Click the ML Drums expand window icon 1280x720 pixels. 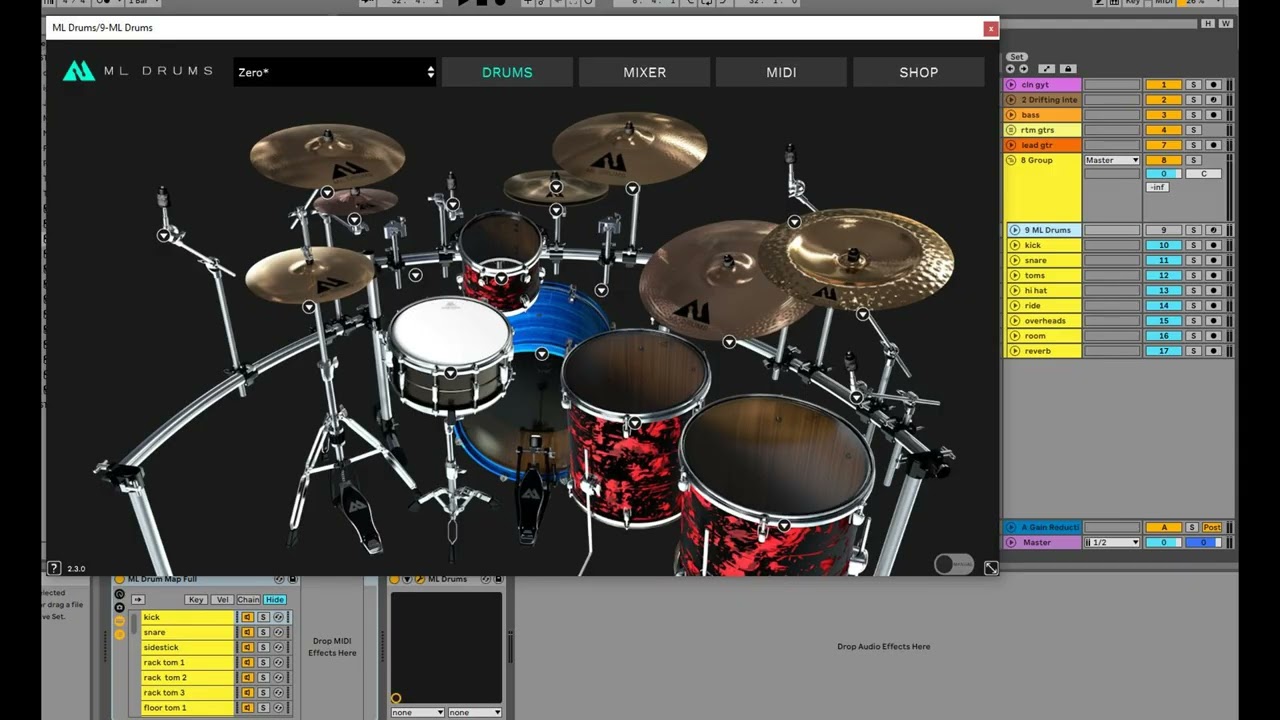(x=990, y=568)
